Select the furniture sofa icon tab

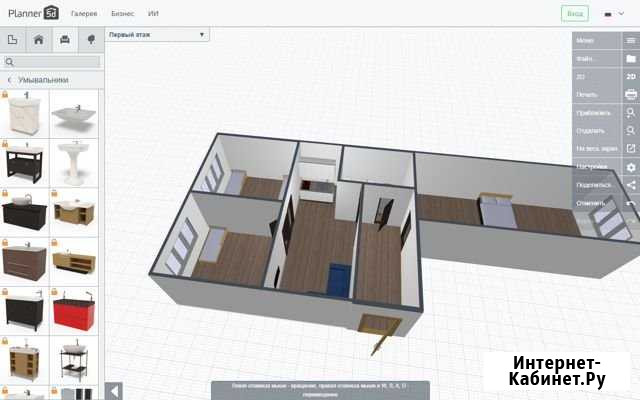65,40
